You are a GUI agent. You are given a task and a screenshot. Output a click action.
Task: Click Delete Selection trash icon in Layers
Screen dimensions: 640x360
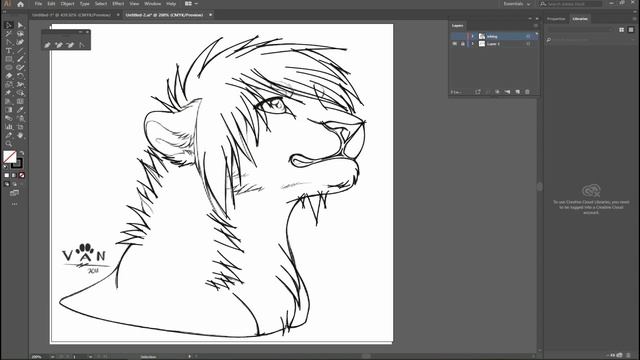(527, 92)
